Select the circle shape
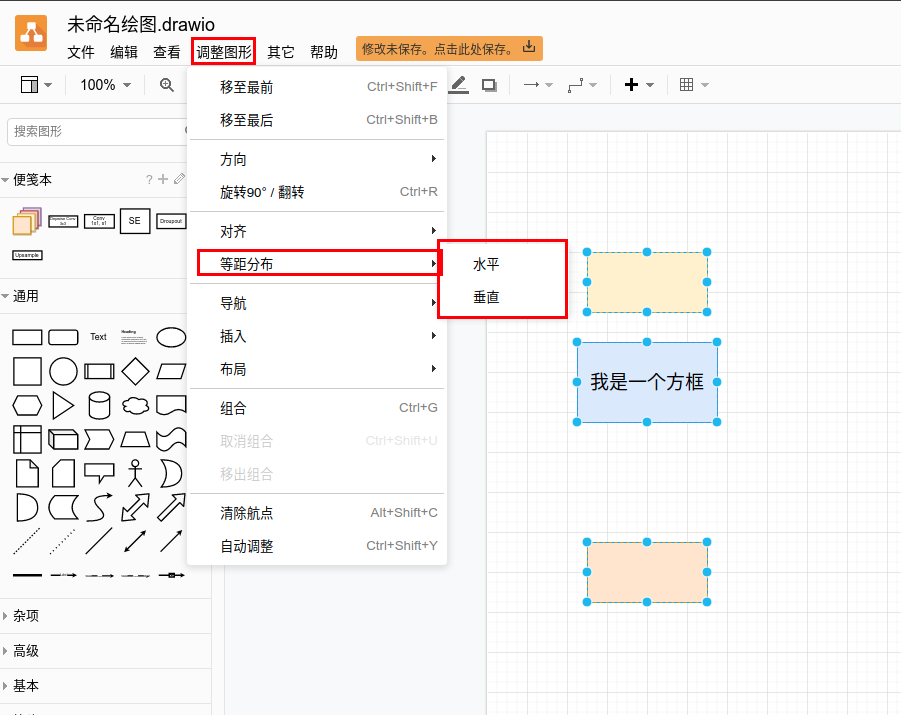Image resolution: width=901 pixels, height=715 pixels. (x=63, y=371)
